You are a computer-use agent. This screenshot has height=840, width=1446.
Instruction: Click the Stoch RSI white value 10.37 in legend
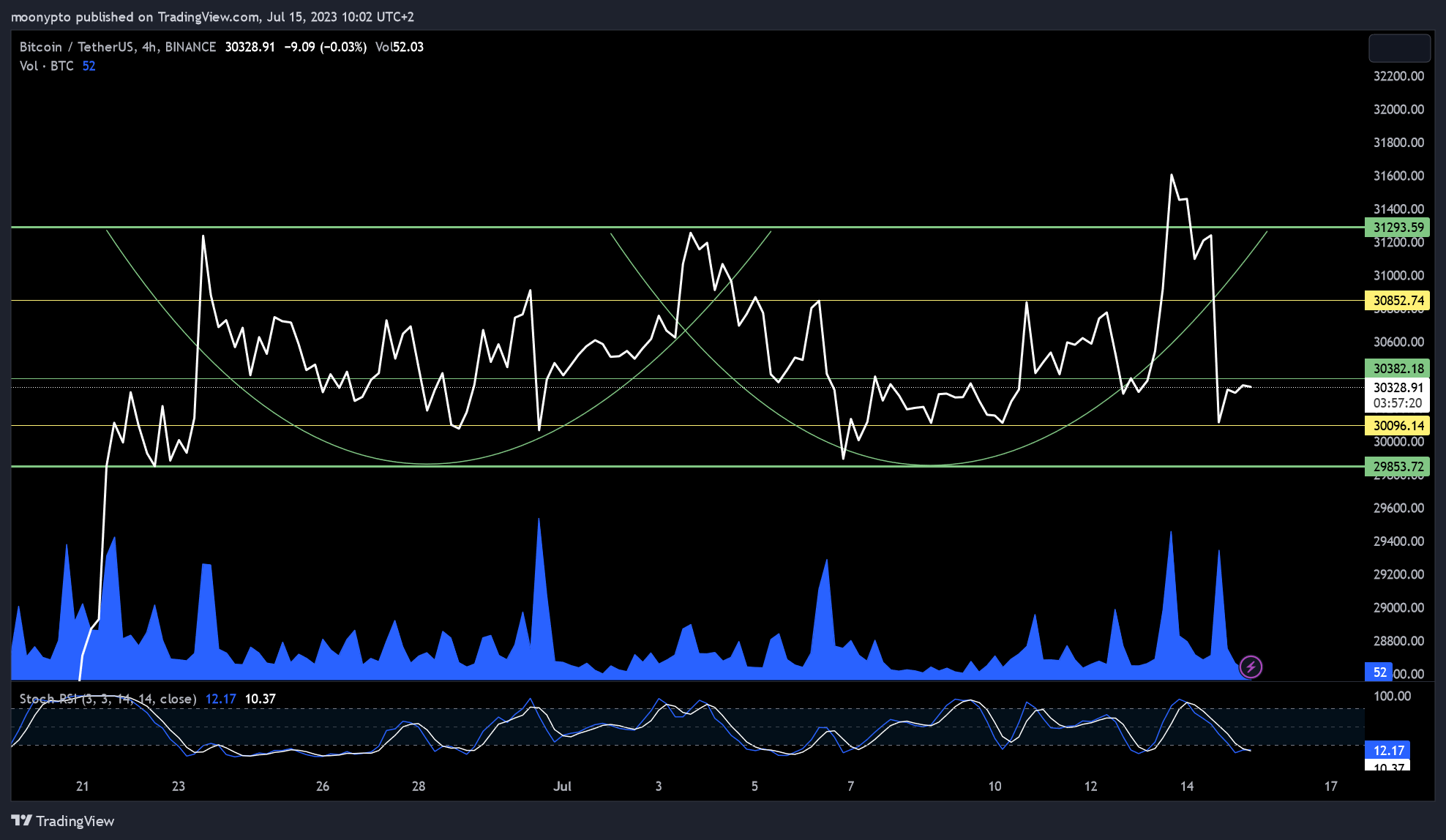[x=260, y=699]
